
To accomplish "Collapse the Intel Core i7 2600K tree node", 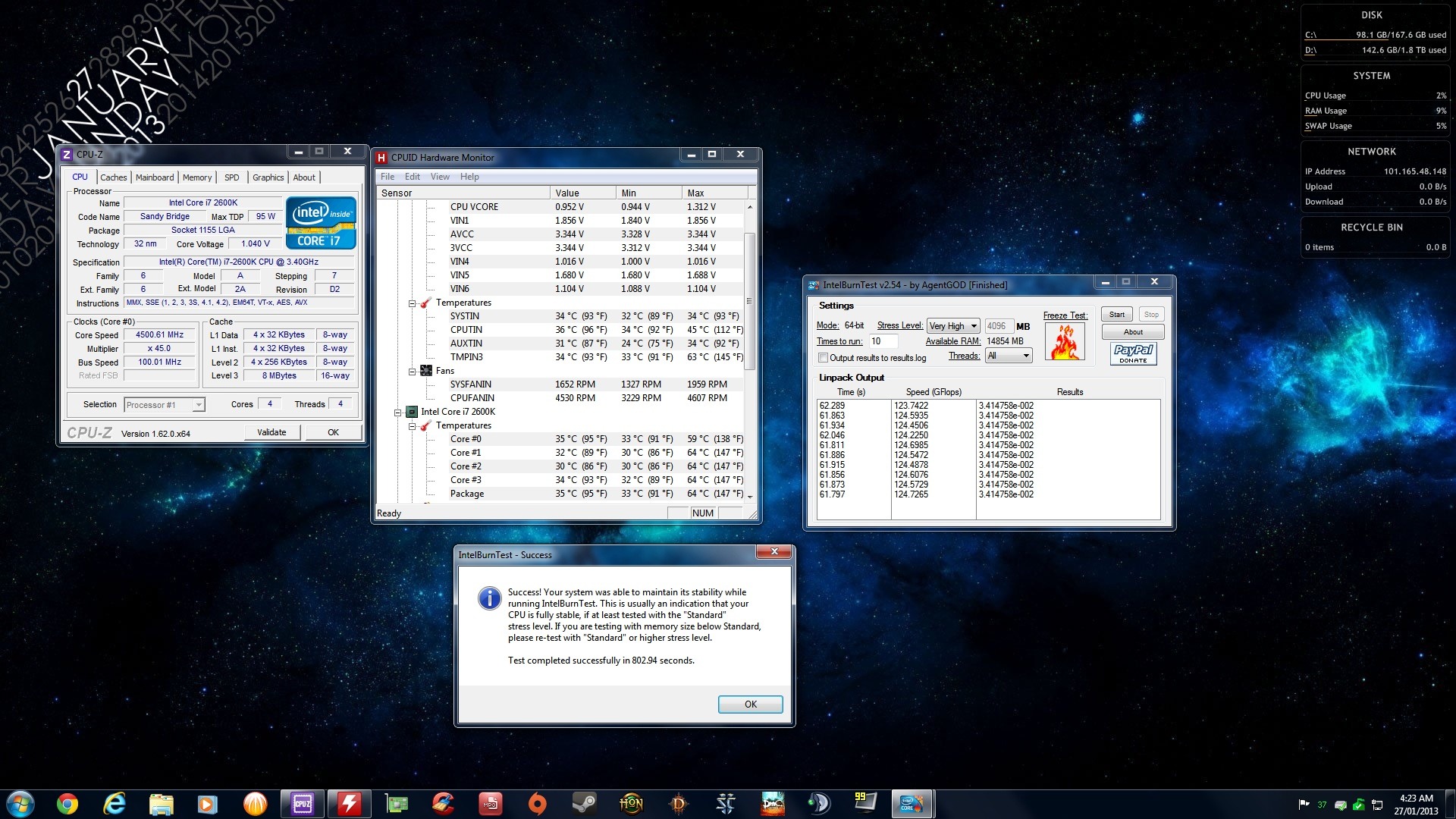I will (397, 413).
